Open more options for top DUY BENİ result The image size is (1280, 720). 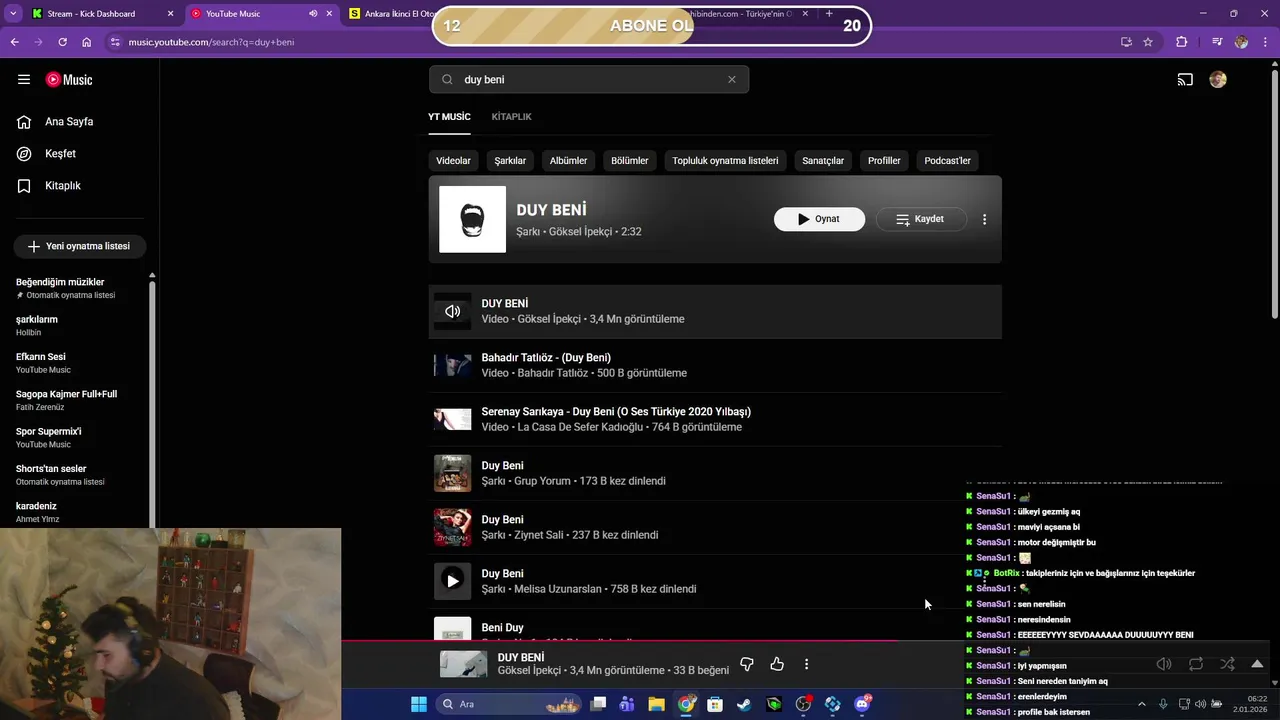(x=985, y=219)
